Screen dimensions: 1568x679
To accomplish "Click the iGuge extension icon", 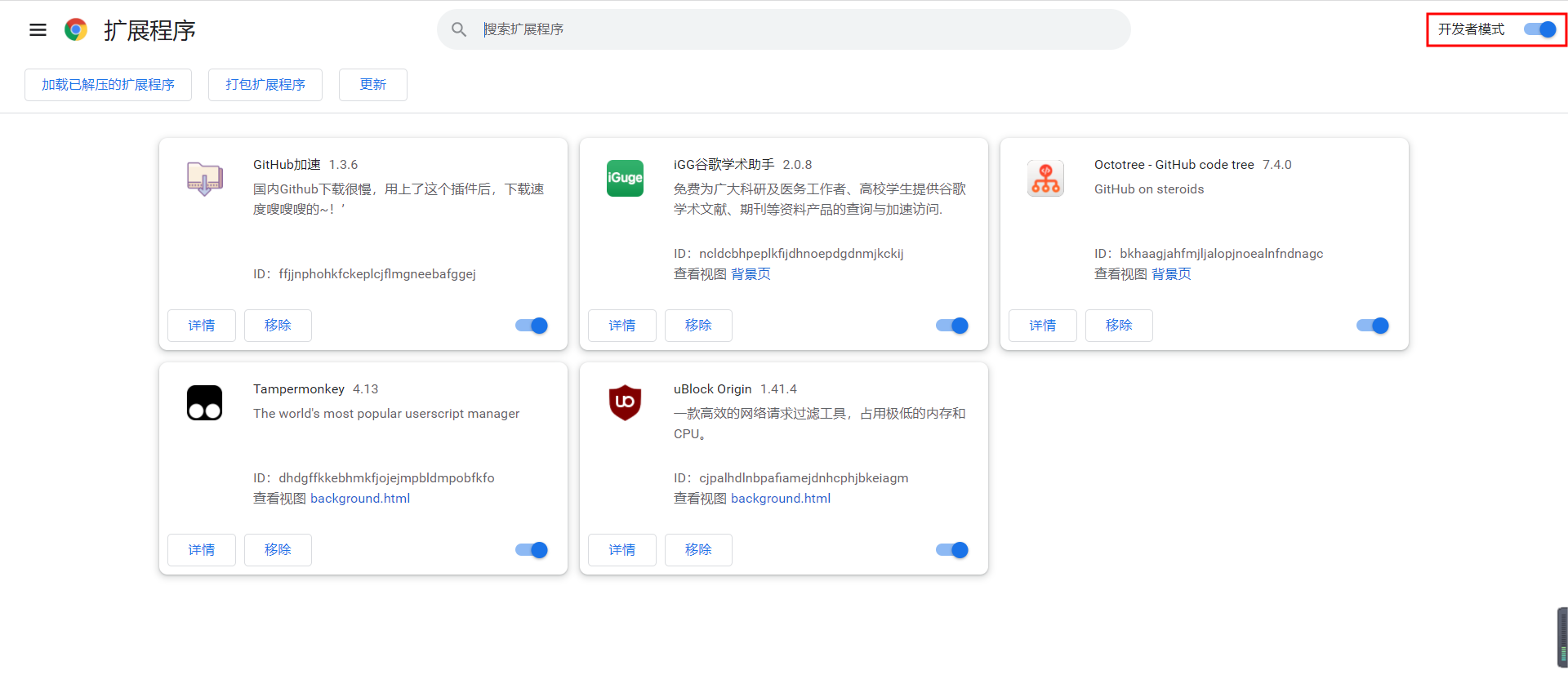I will [625, 178].
